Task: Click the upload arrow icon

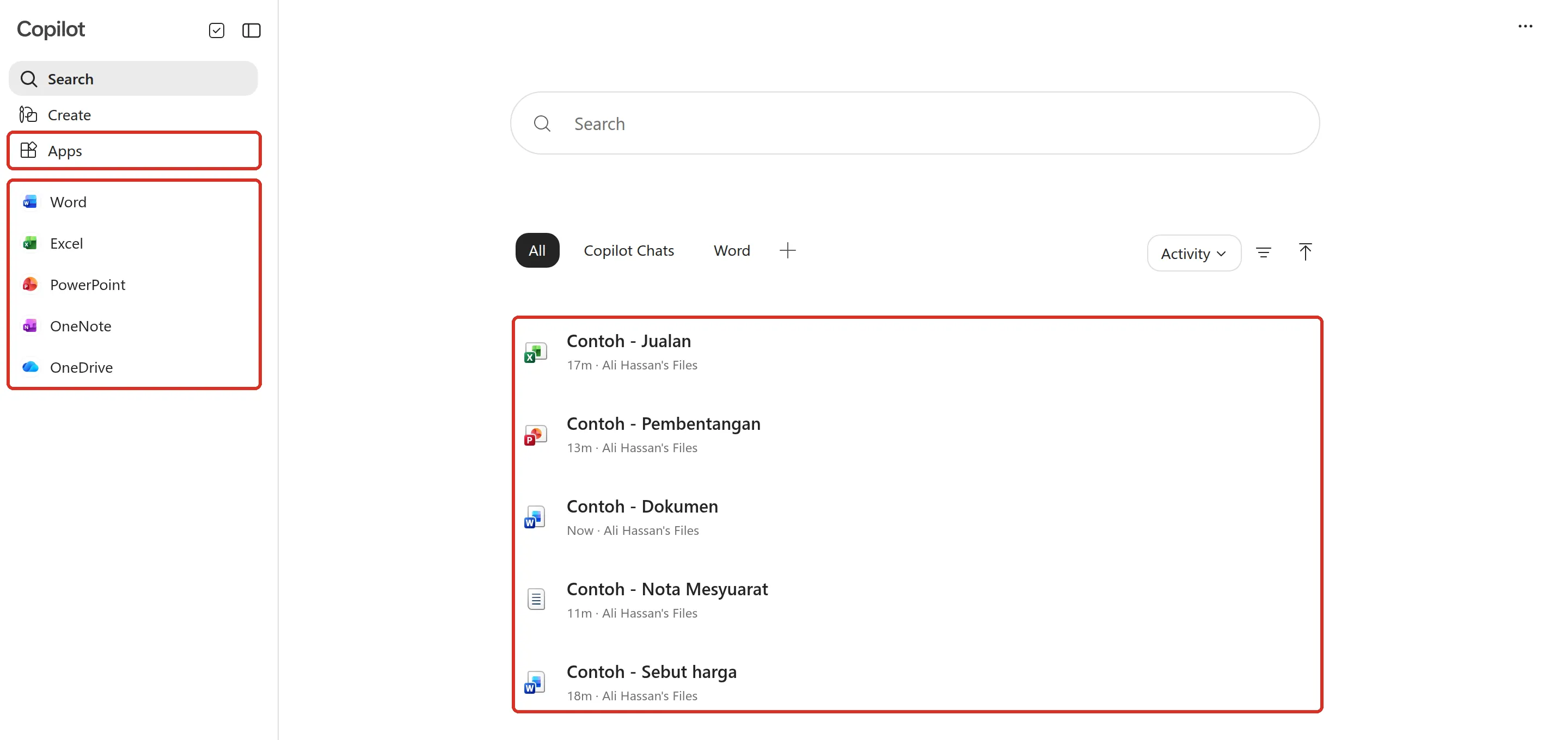Action: click(x=1304, y=251)
